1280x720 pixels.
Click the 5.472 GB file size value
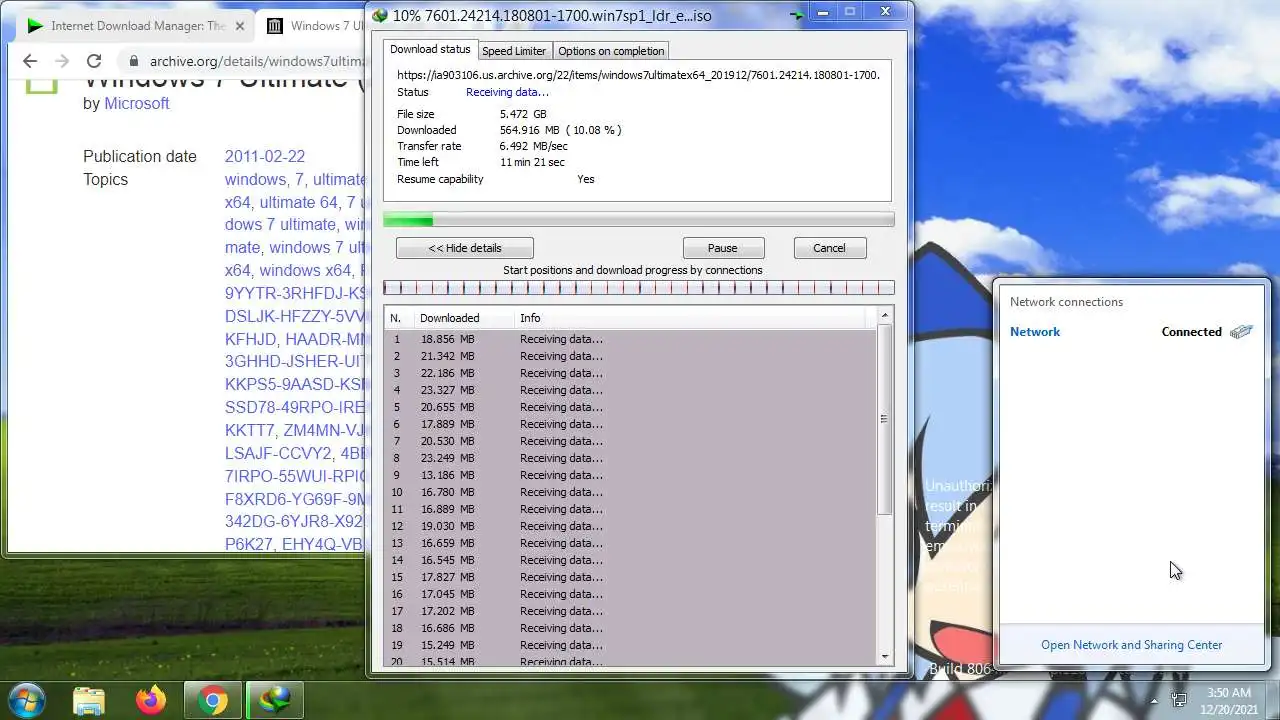click(523, 114)
